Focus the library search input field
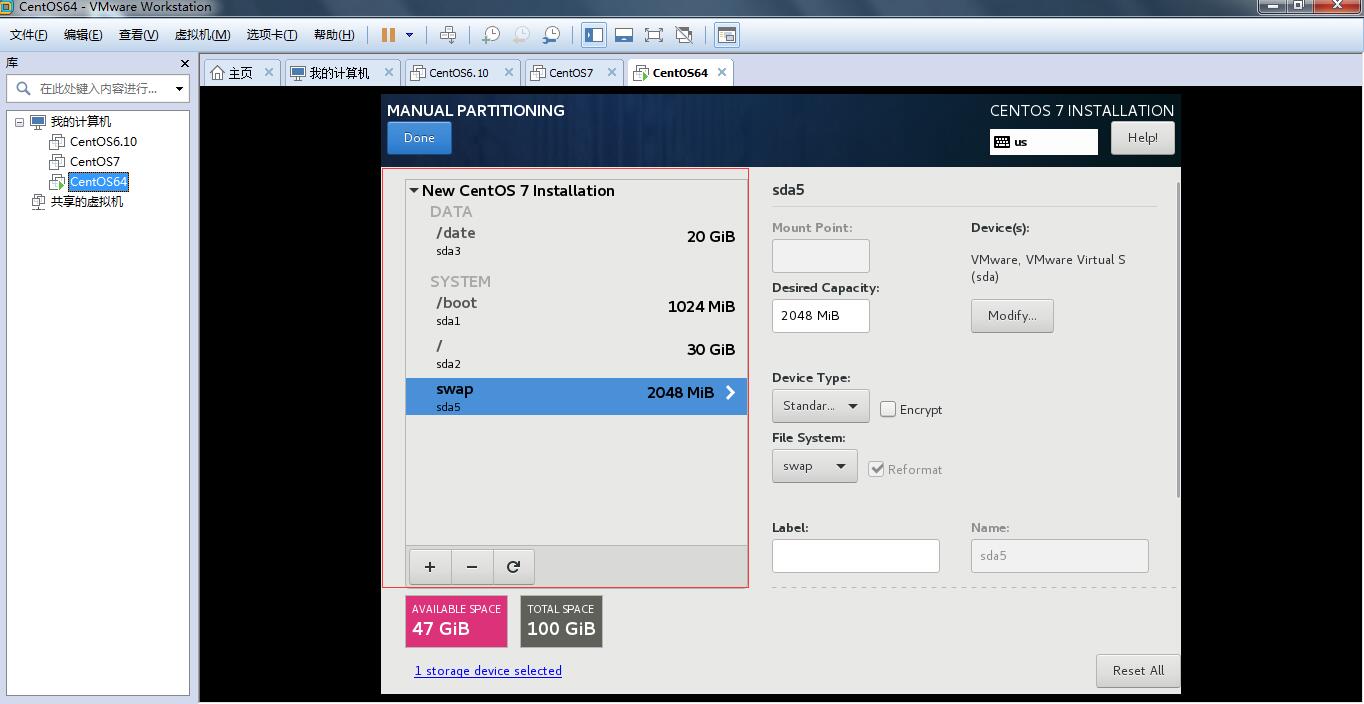This screenshot has height=704, width=1364. [100, 89]
